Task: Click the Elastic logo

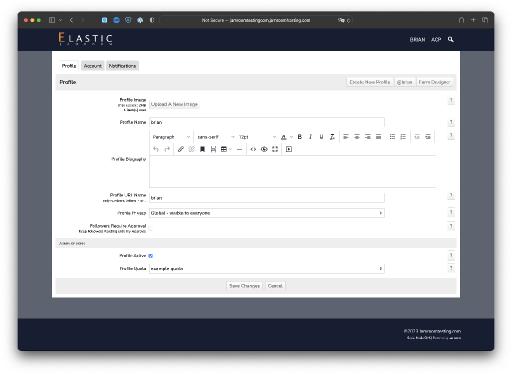Action: click(x=85, y=39)
